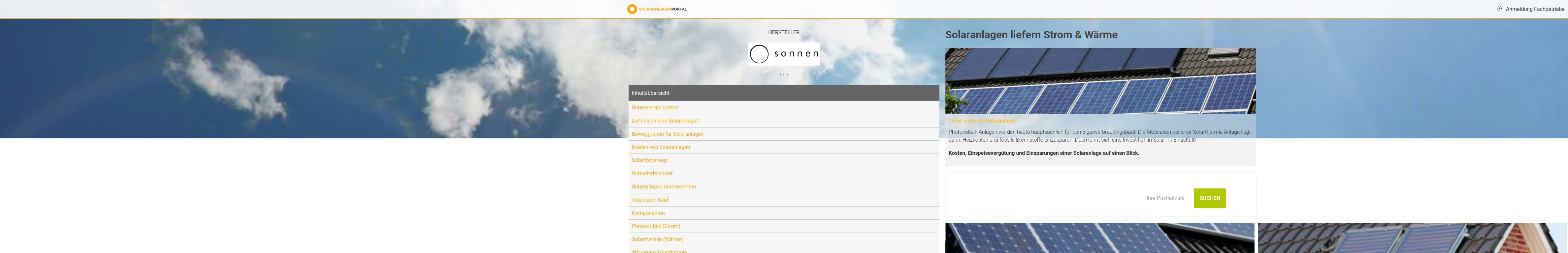The width and height of the screenshot is (1568, 253).
Task: Select Kosten von Solaranlagen entry
Action: pyautogui.click(x=661, y=147)
